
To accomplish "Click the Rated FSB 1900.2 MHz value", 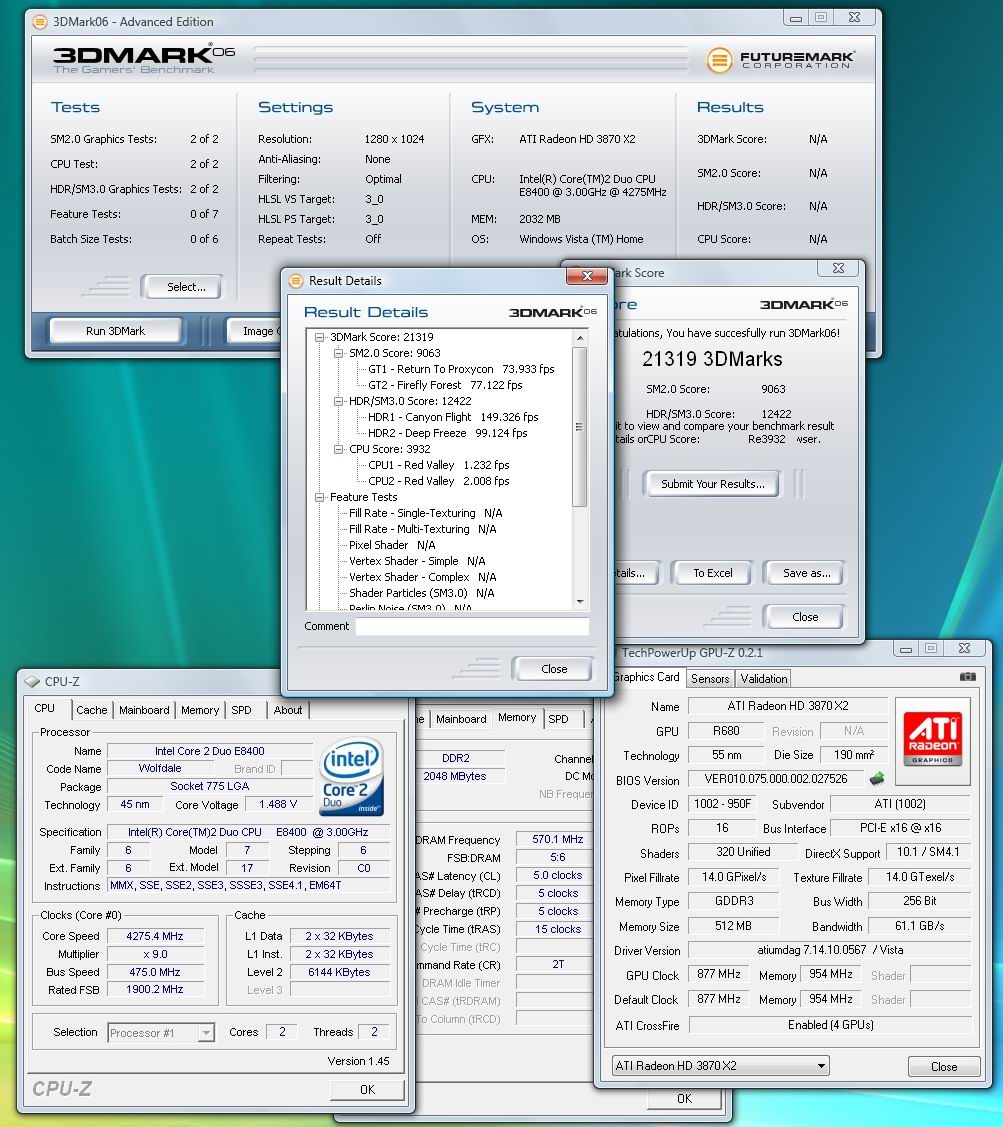I will coord(155,989).
